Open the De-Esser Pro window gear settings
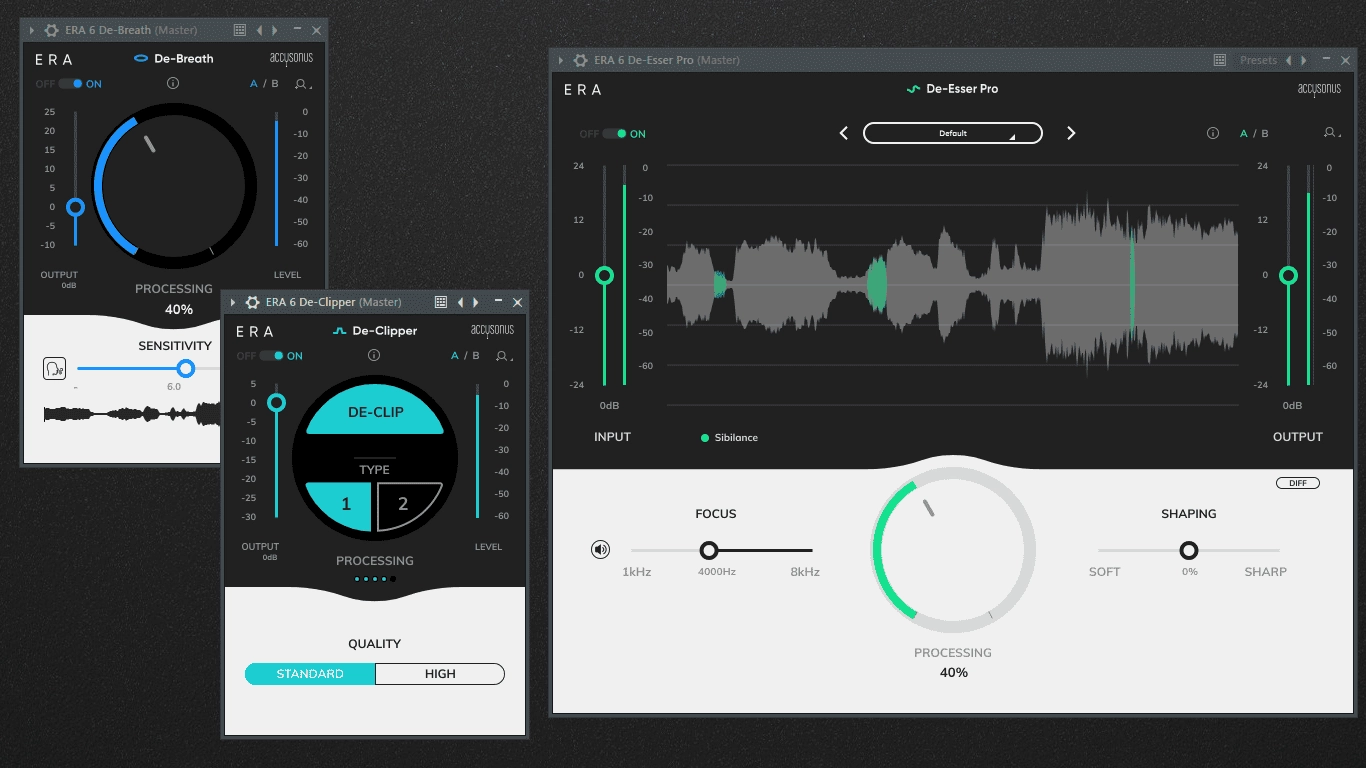1366x768 pixels. pos(581,60)
